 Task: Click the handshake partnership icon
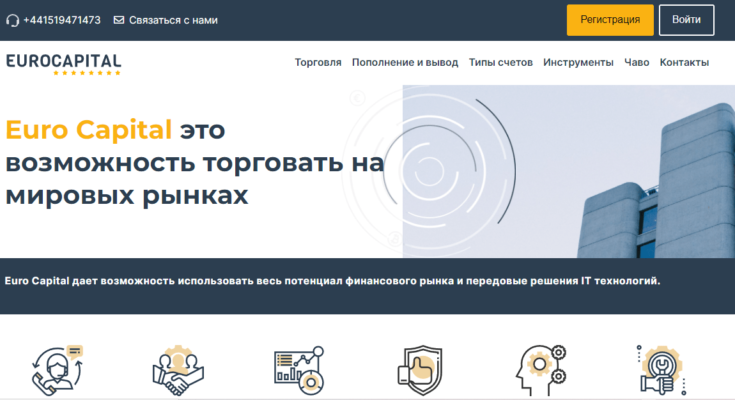(x=178, y=370)
